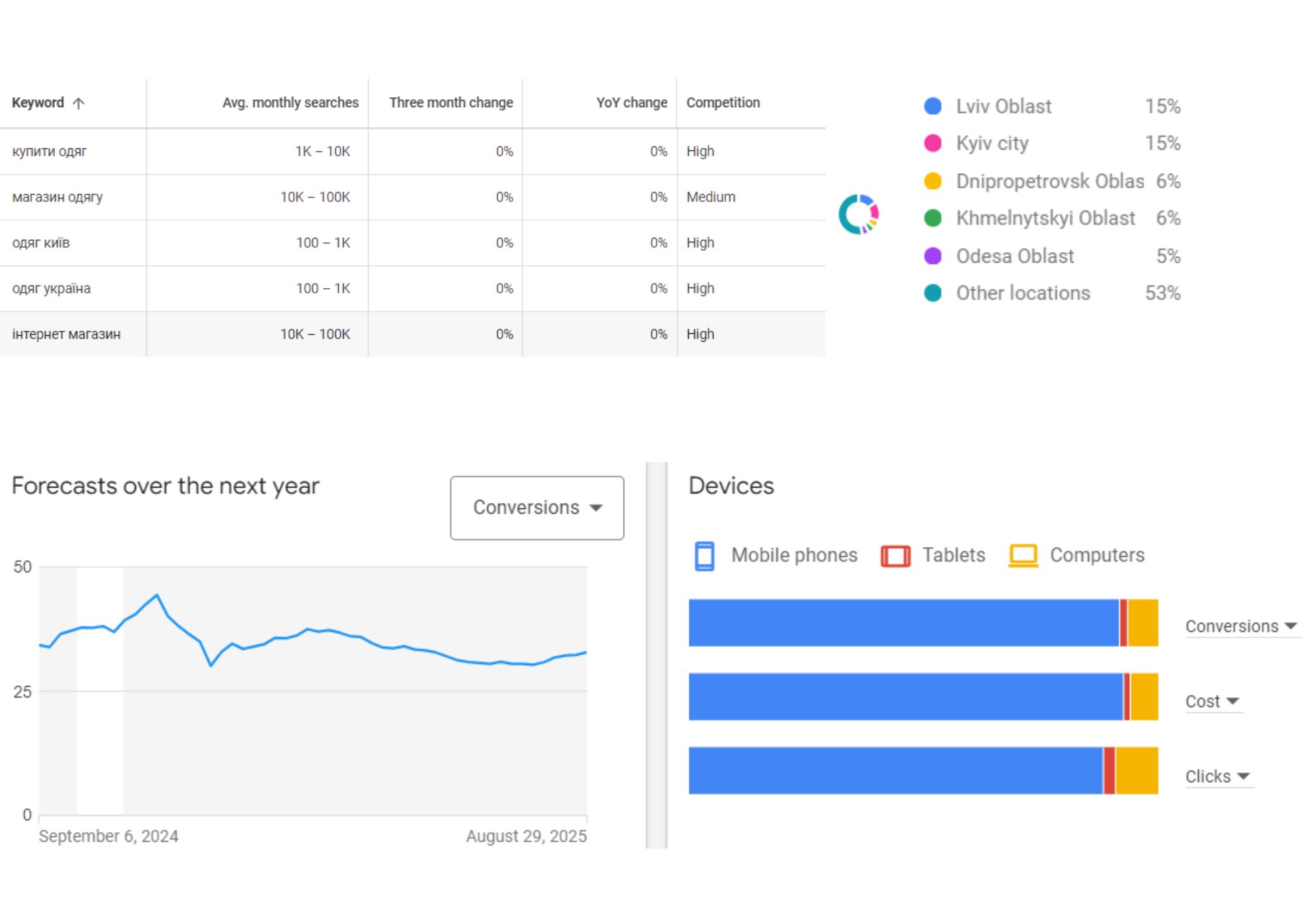Click the 'Computers' legend label
The width and height of the screenshot is (1307, 924).
click(1097, 555)
